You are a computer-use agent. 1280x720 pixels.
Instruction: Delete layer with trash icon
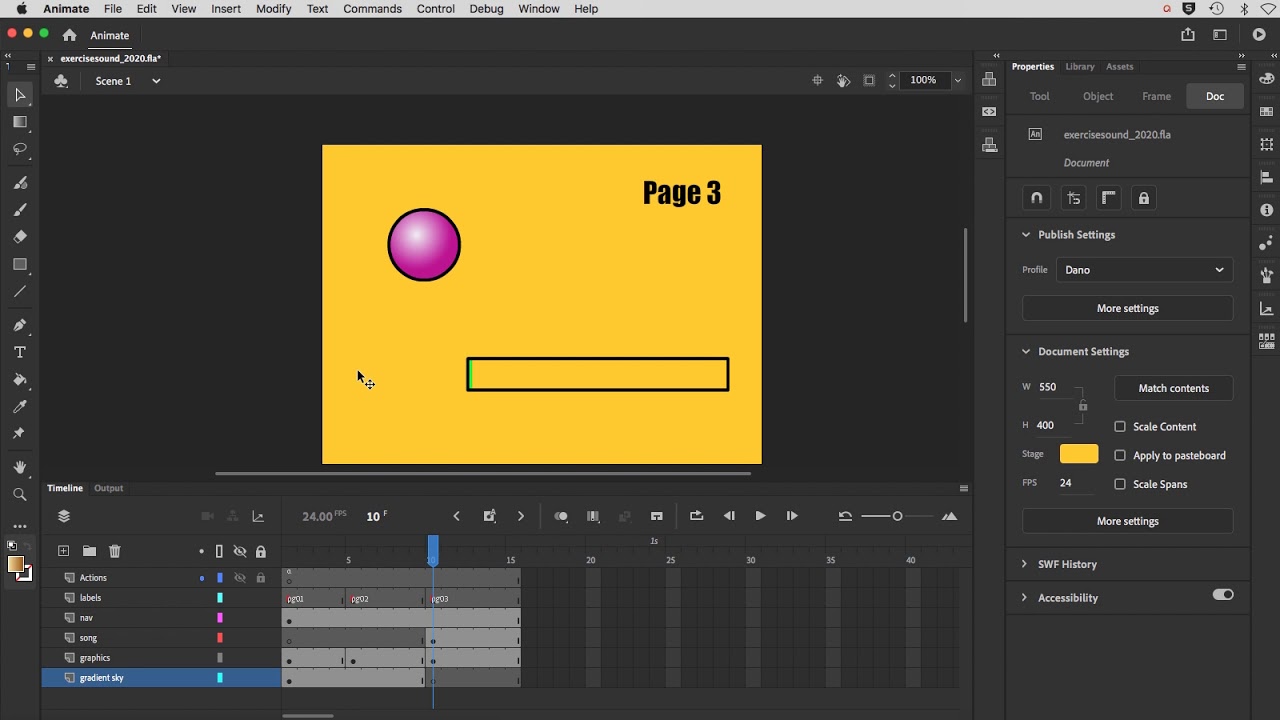tap(115, 551)
